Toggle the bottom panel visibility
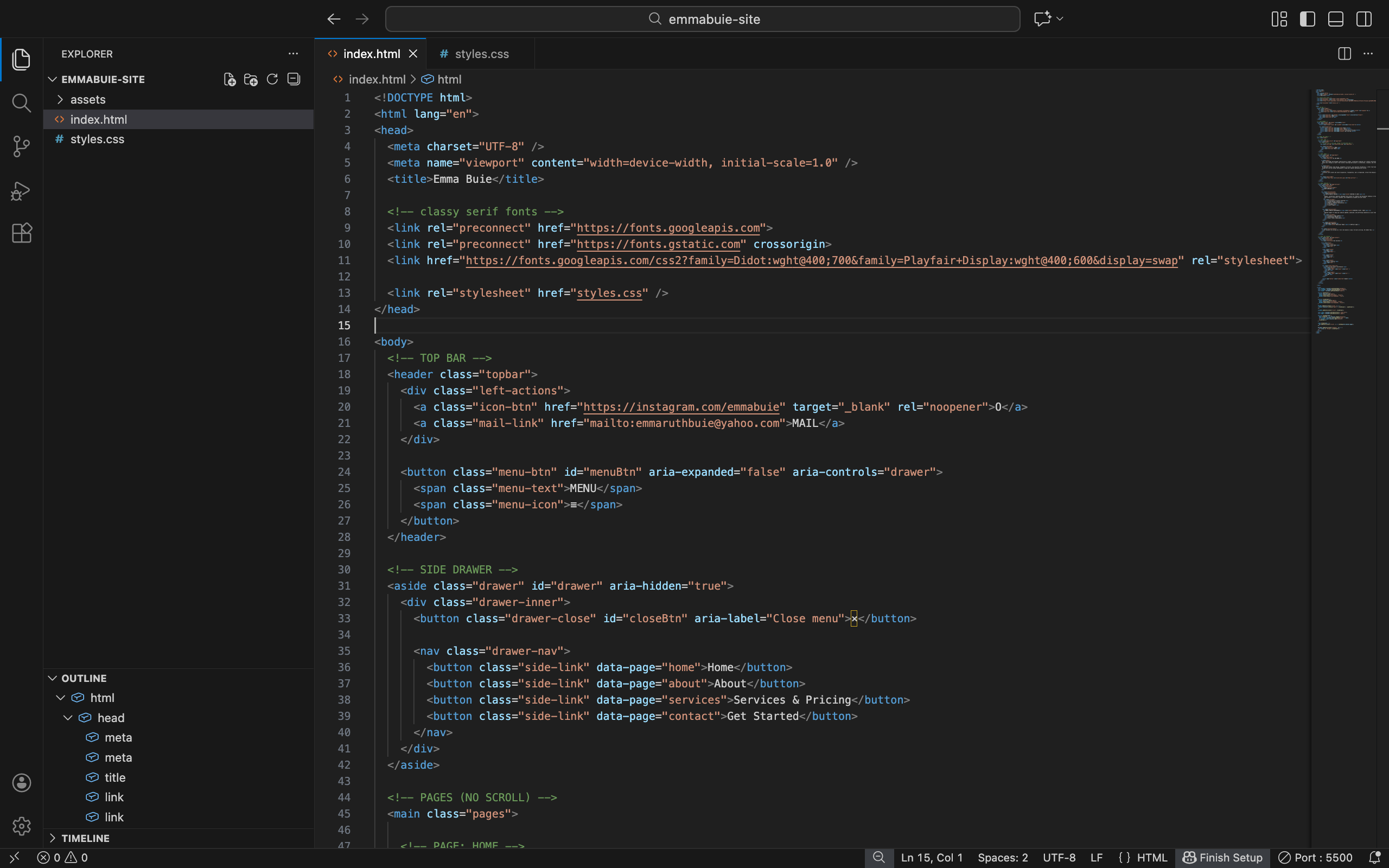This screenshot has height=868, width=1389. point(1336,19)
